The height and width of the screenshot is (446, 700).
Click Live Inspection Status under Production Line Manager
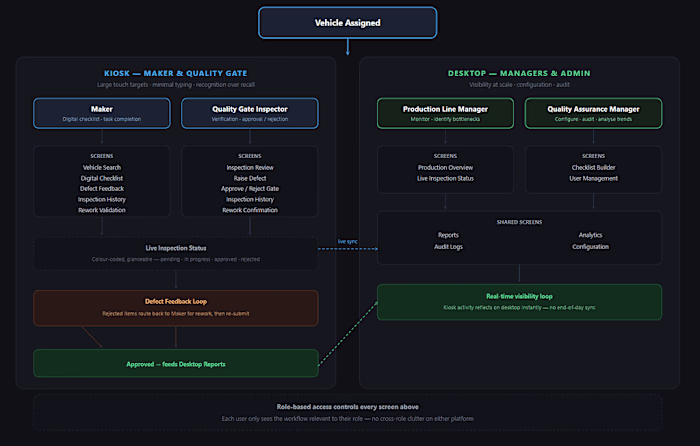(446, 178)
